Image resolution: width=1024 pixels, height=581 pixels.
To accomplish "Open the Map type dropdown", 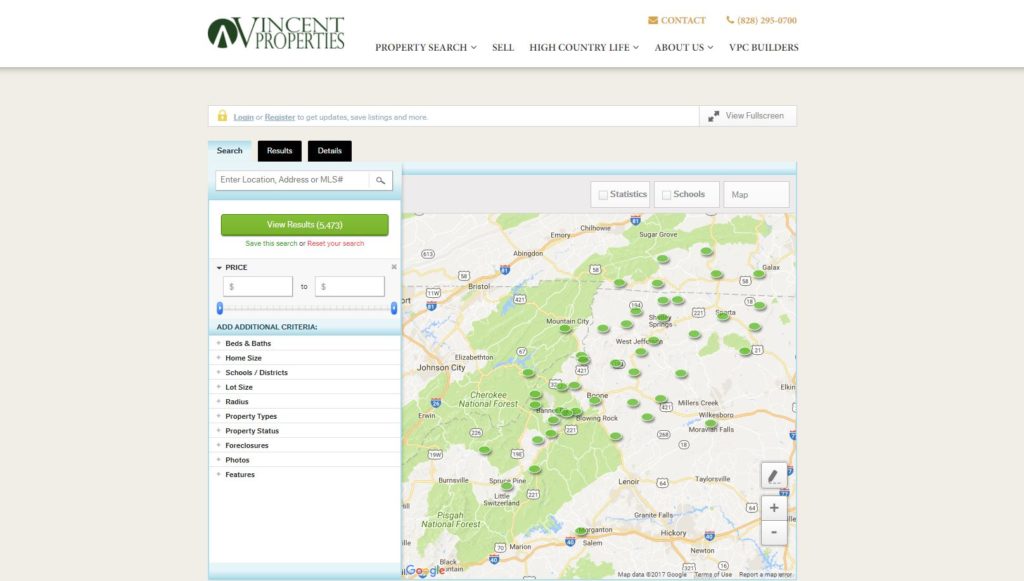I will (x=756, y=194).
